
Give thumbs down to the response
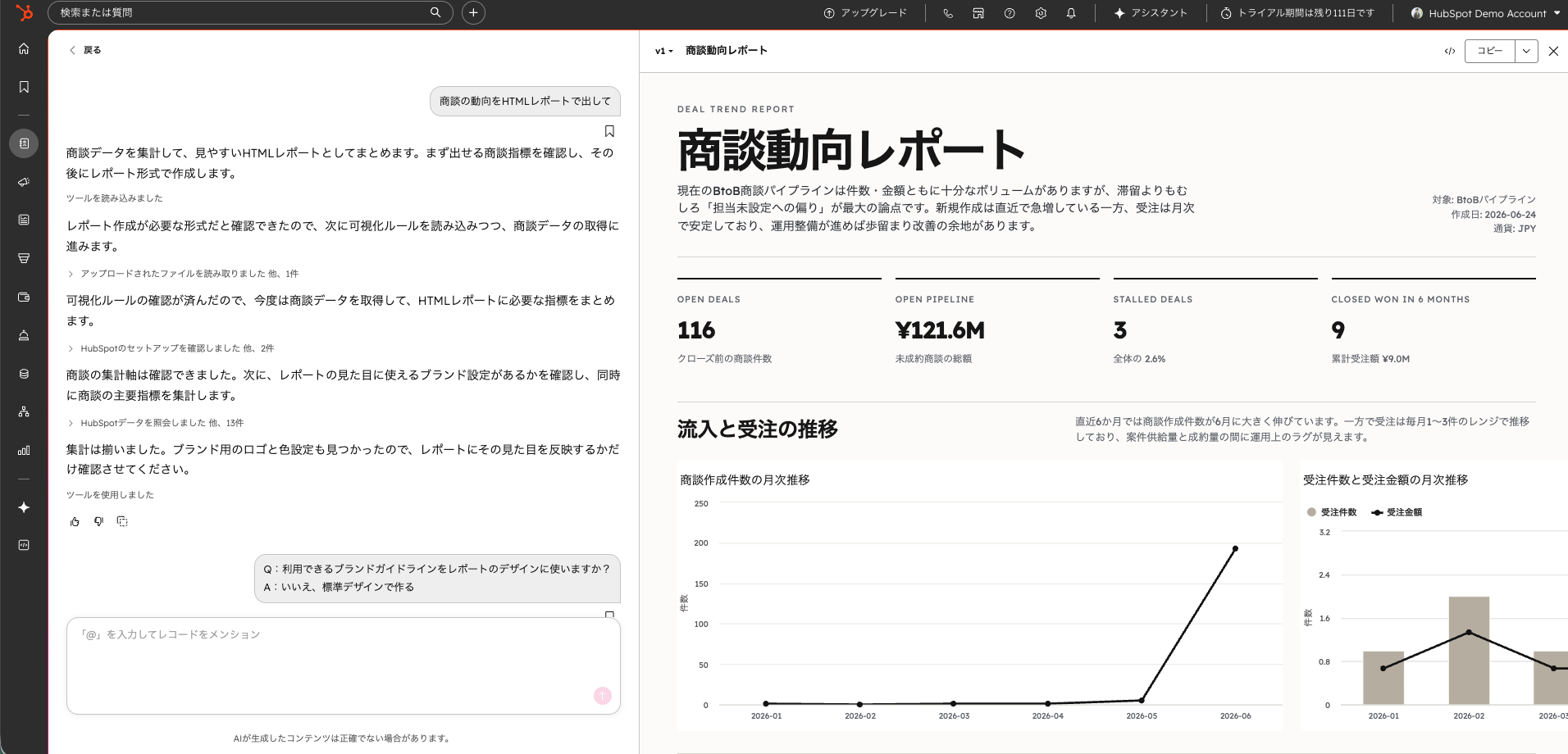tap(98, 521)
